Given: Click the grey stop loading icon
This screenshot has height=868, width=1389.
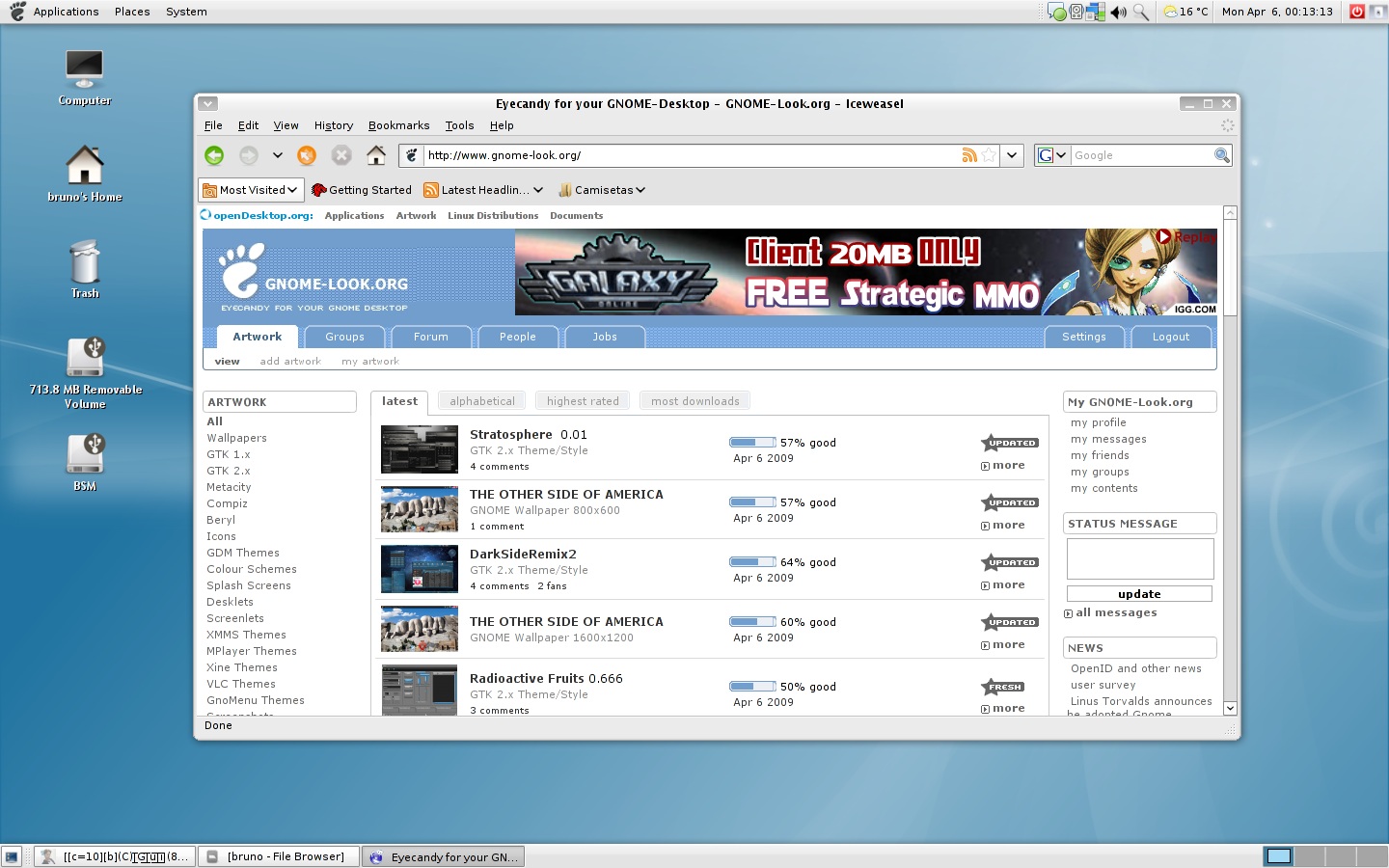Looking at the screenshot, I should click(x=341, y=155).
